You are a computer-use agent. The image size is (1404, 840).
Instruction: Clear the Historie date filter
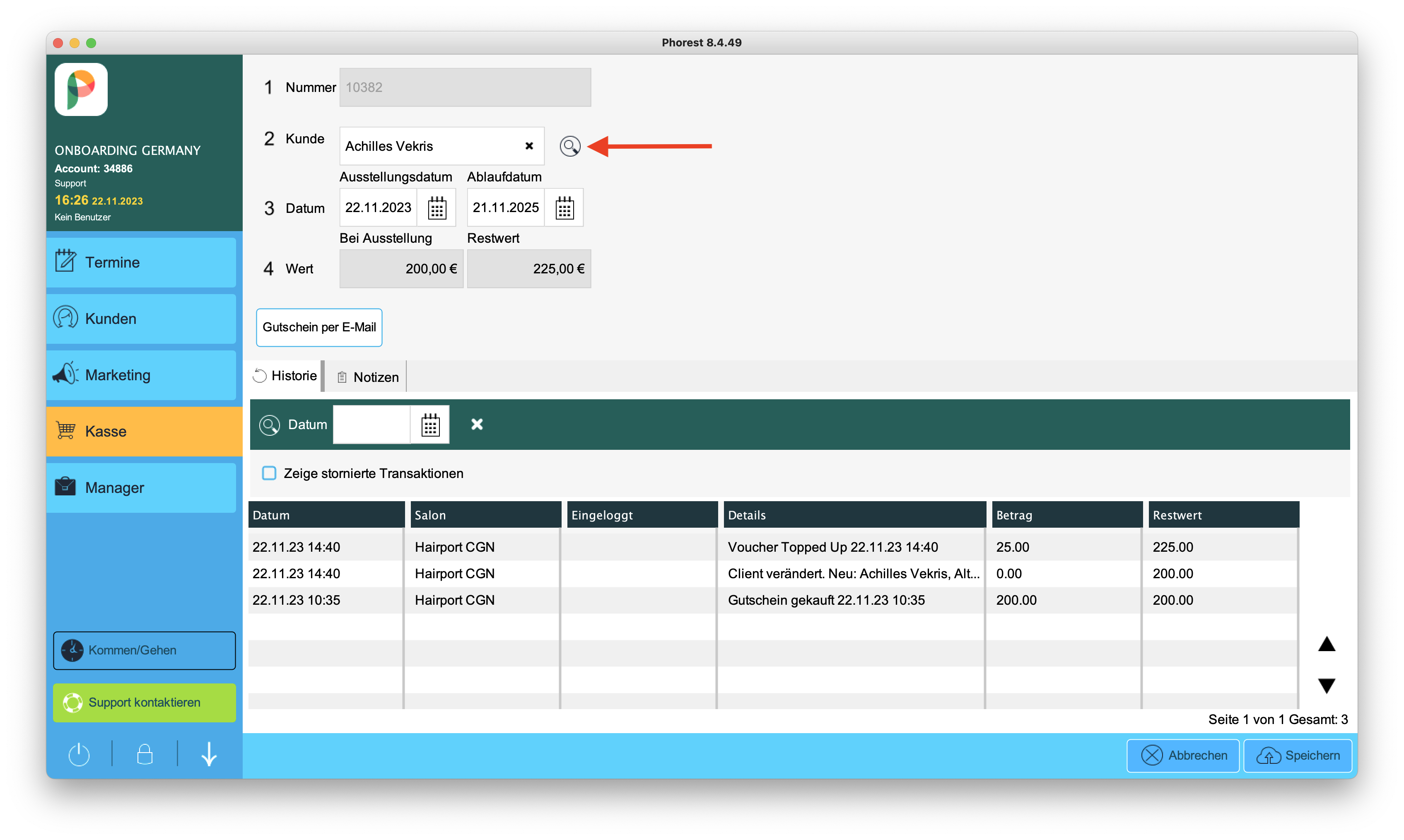click(477, 424)
